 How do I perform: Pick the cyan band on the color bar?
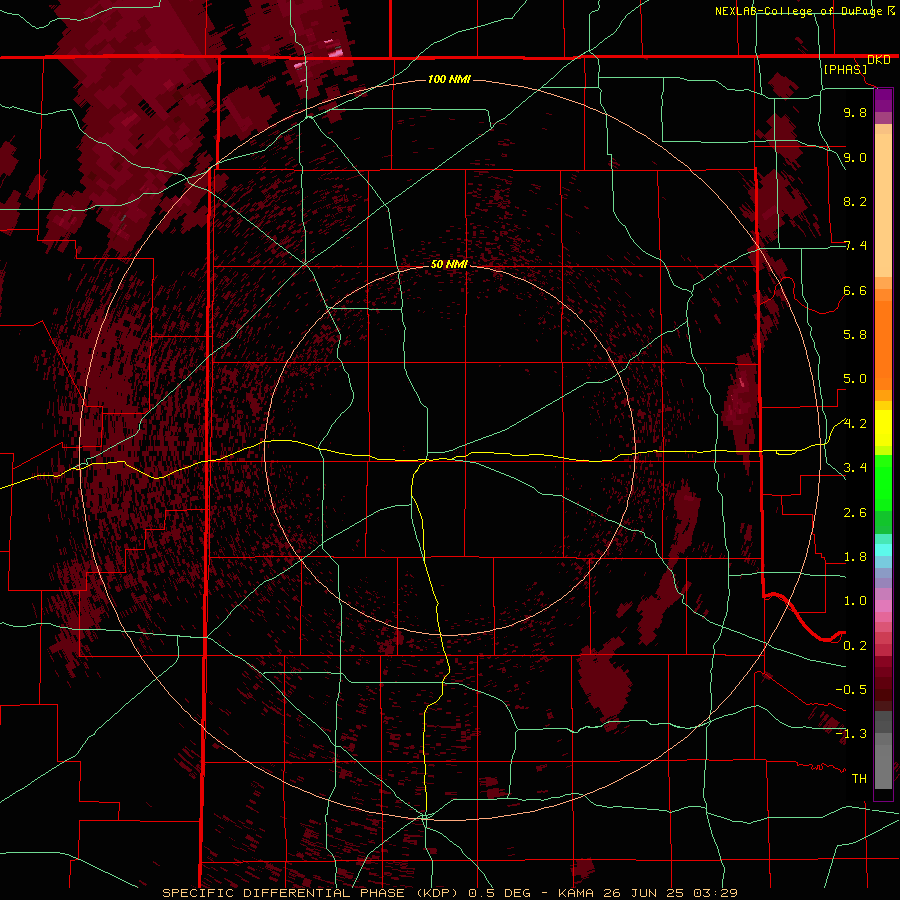click(x=883, y=550)
